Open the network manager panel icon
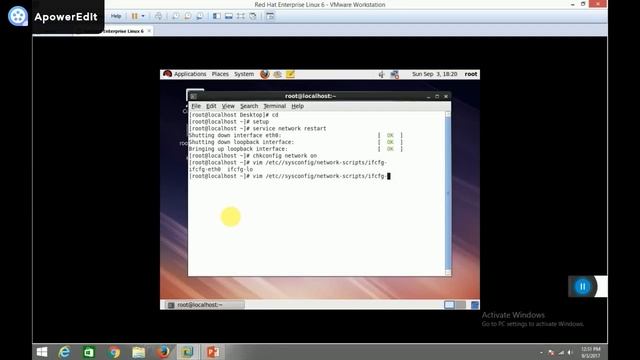This screenshot has width=640, height=360. tap(394, 74)
